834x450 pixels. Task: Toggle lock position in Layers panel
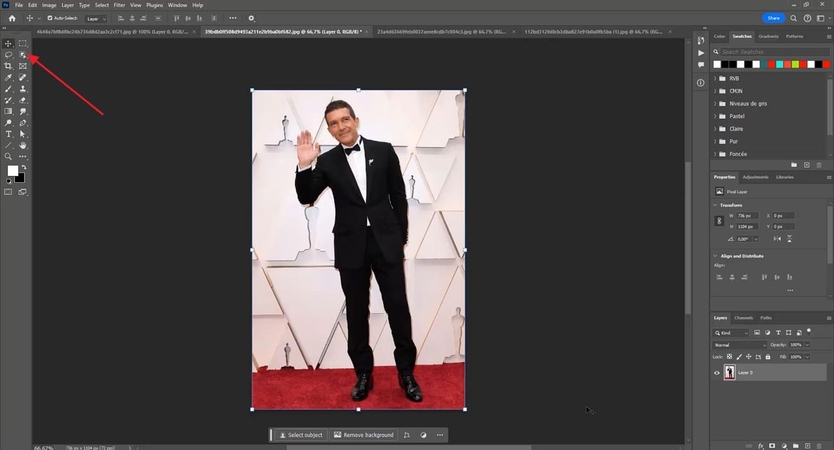(x=748, y=357)
